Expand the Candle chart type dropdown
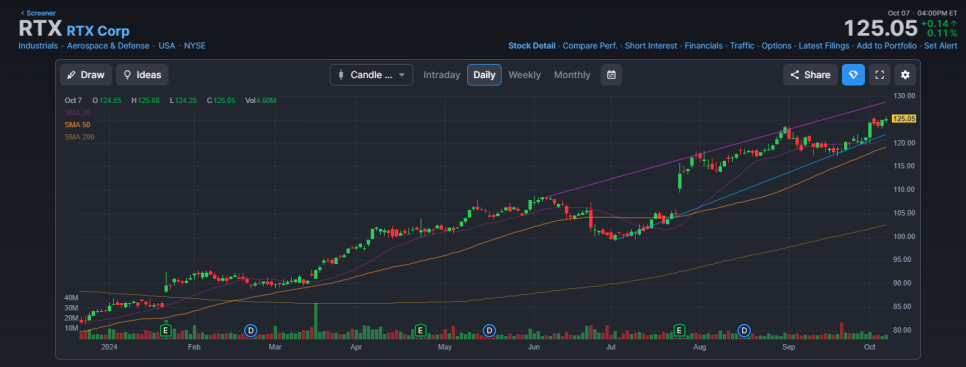The image size is (966, 367). pos(371,75)
